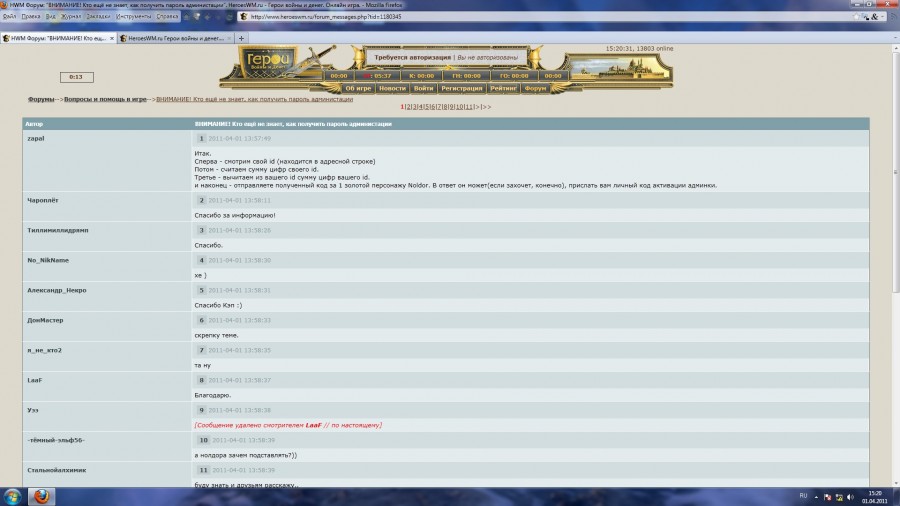Go to Форумы breadcrumb link
Image resolution: width=900 pixels, height=506 pixels.
pyautogui.click(x=41, y=99)
